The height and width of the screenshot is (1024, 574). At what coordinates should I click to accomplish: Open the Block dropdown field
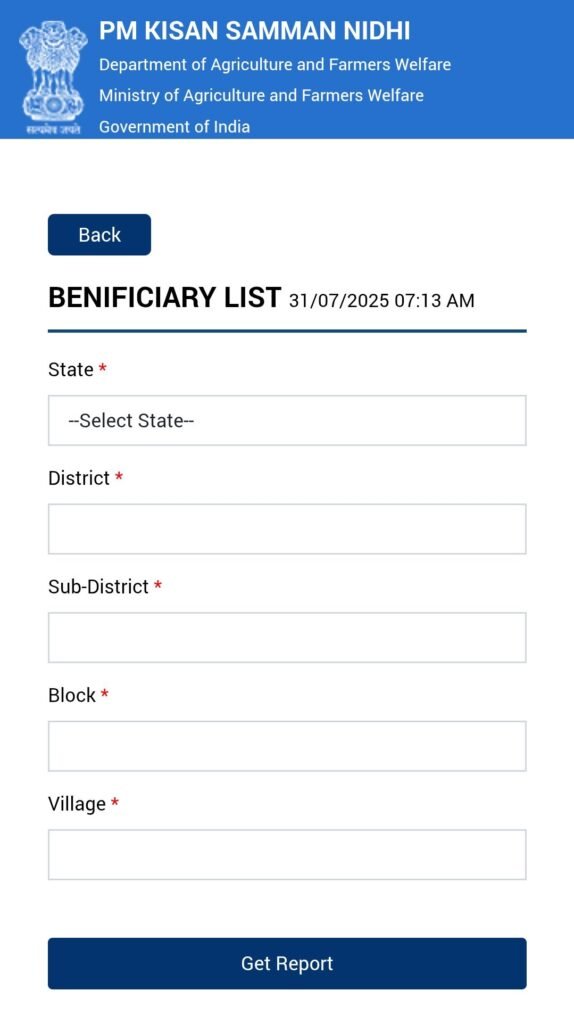[x=287, y=746]
